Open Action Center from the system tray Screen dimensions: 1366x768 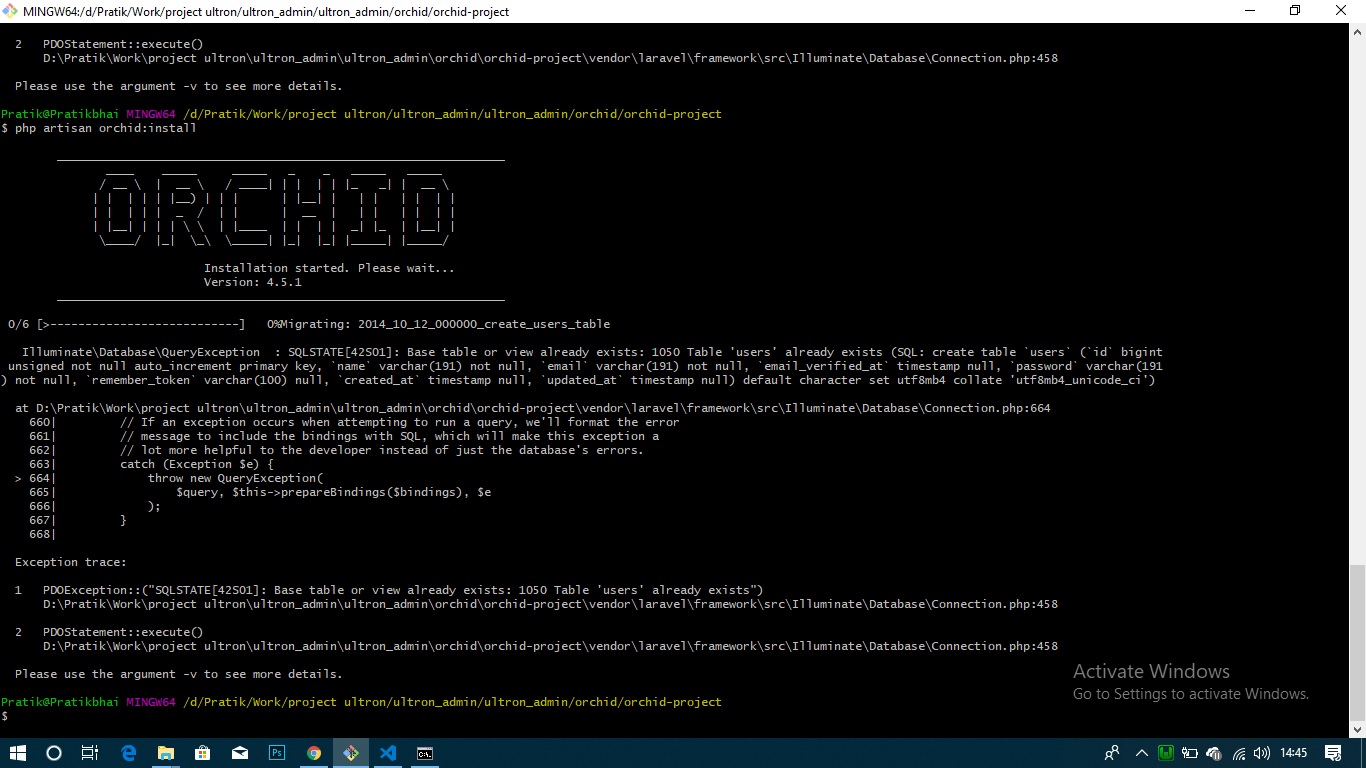(x=1334, y=753)
